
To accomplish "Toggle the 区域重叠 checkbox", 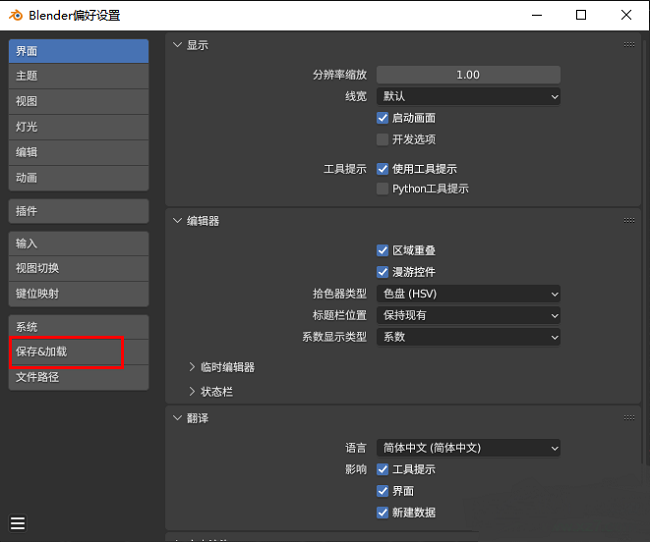I will [x=382, y=250].
